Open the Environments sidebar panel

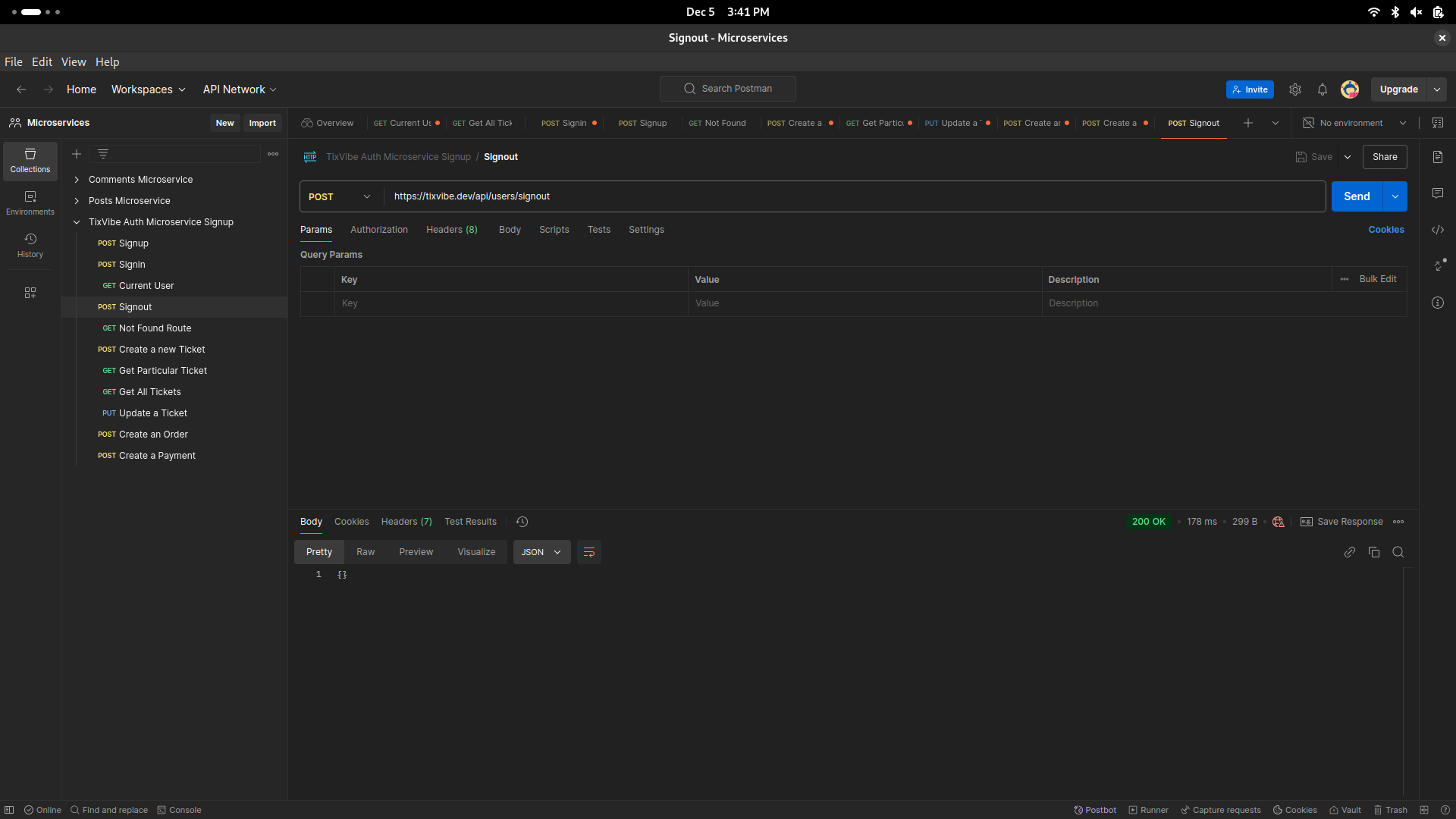click(30, 203)
